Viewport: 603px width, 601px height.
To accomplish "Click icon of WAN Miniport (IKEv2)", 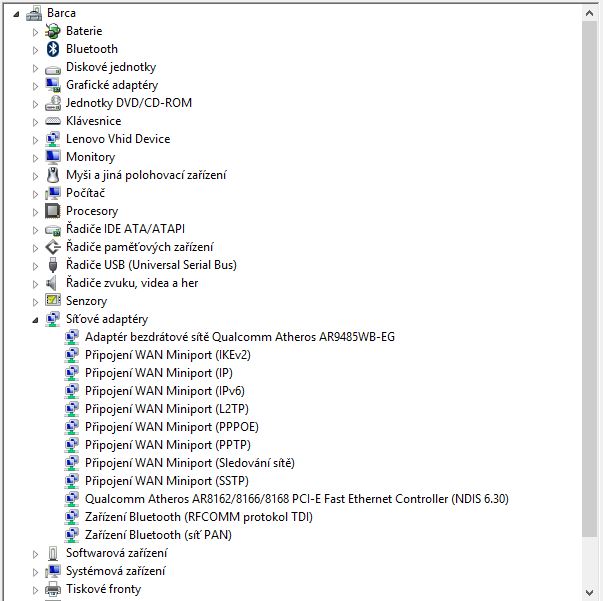I will tap(72, 355).
